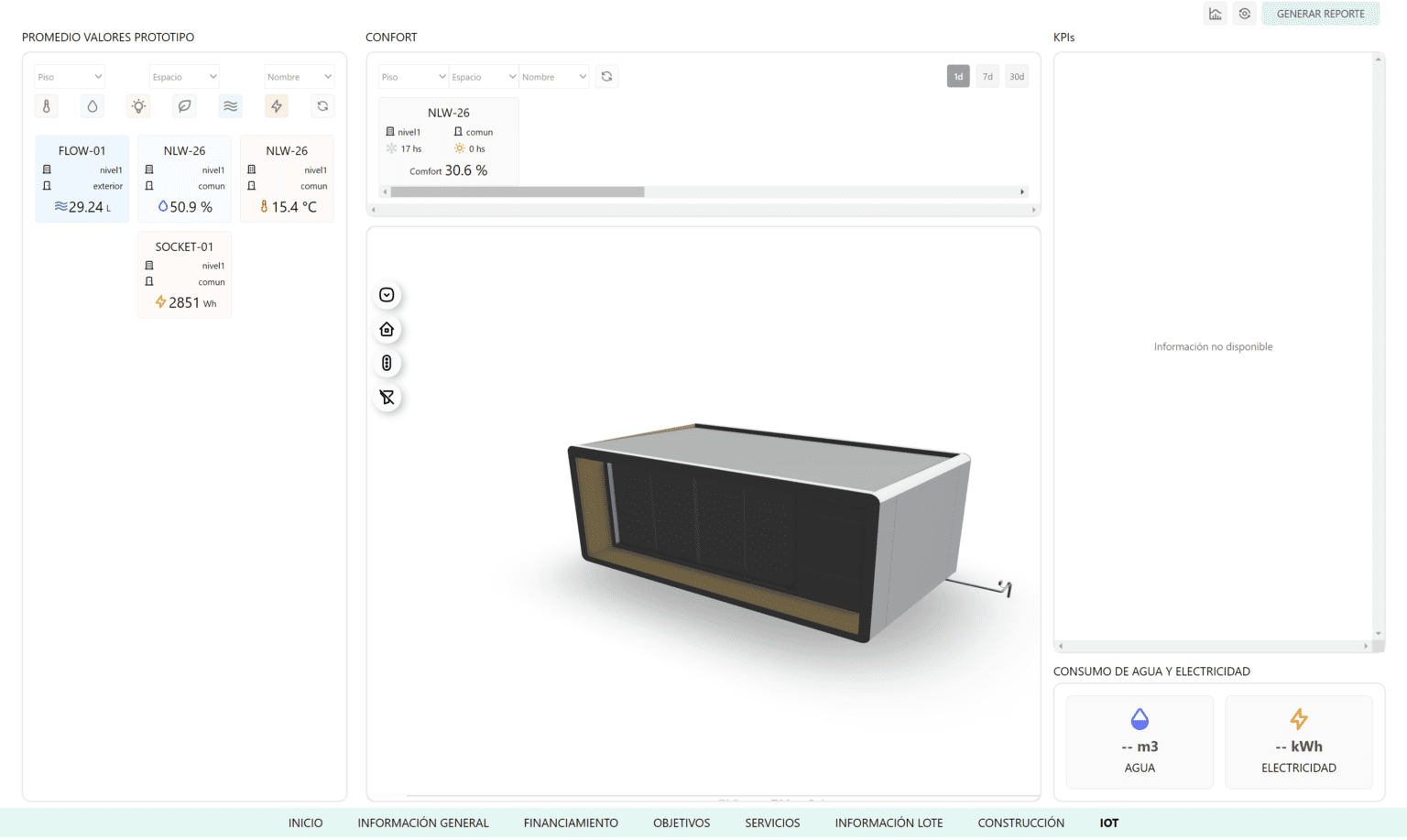Open the Piso dropdown in Promedio Valores

(x=70, y=77)
